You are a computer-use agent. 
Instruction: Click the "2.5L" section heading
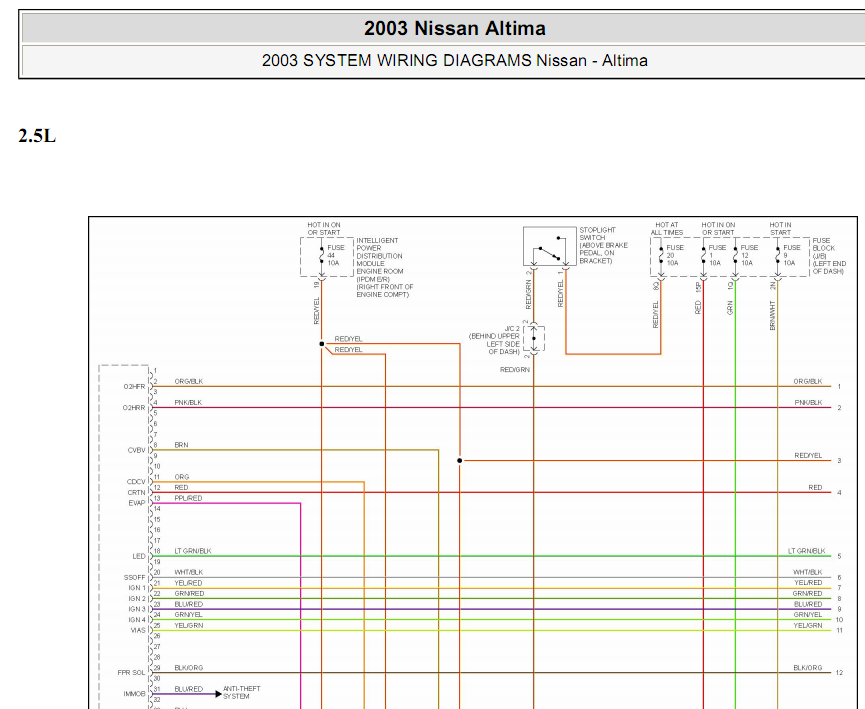click(37, 136)
